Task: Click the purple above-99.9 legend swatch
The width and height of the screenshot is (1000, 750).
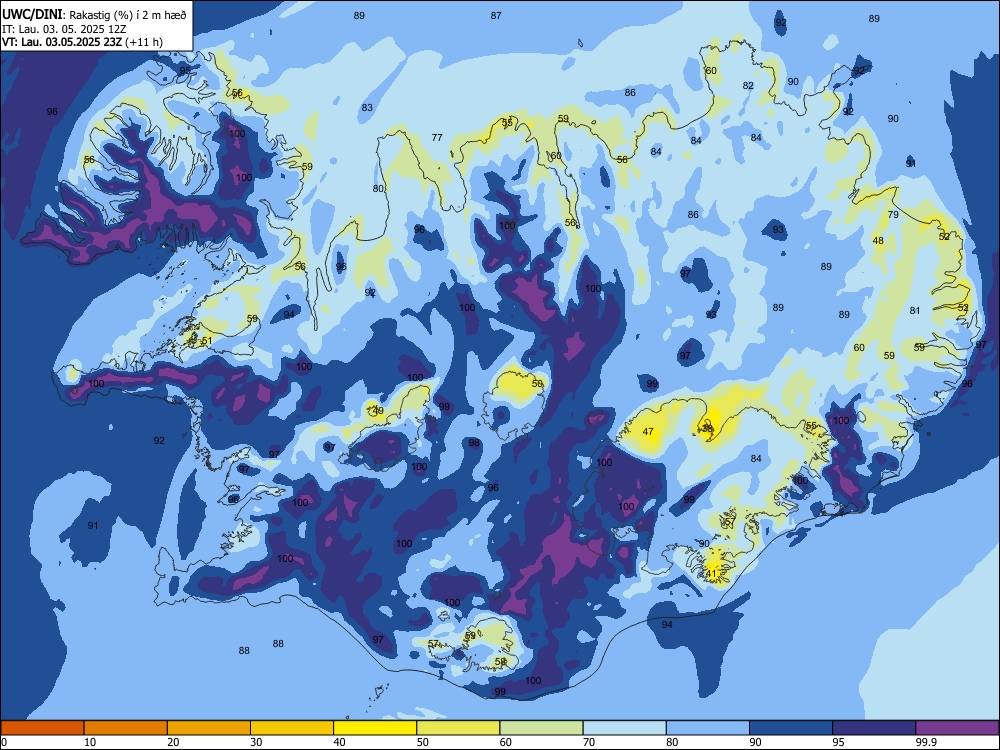Action: 957,728
